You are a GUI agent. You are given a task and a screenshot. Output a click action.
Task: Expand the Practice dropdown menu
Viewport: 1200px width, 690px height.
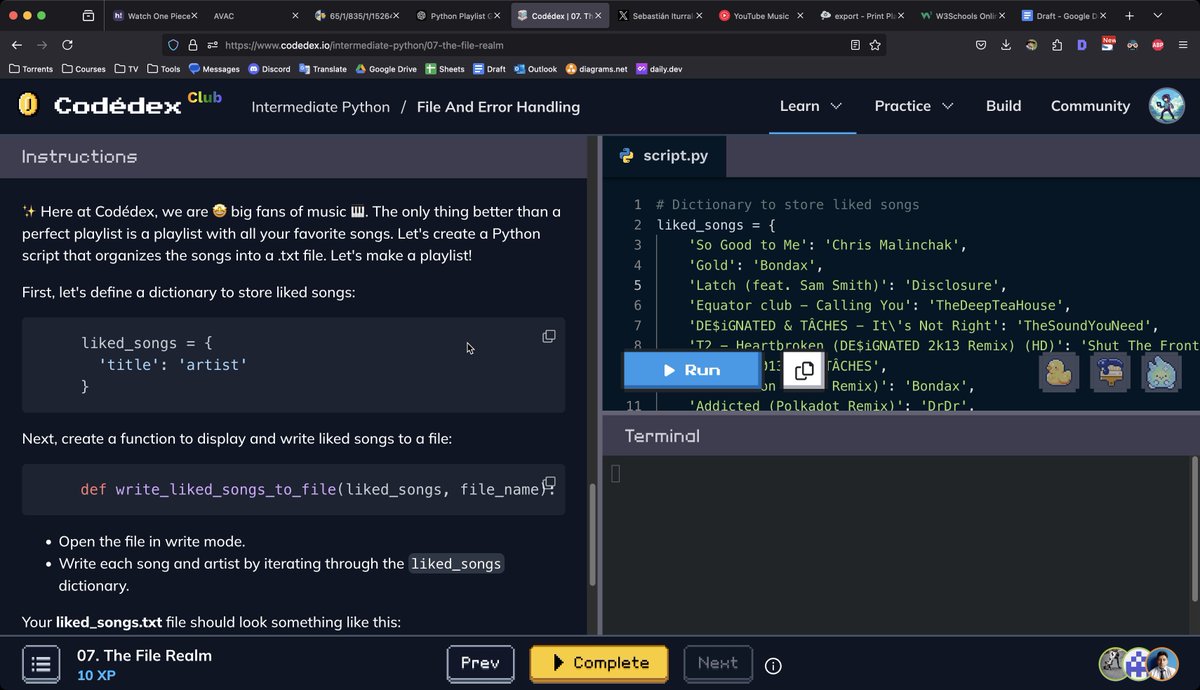(x=914, y=106)
